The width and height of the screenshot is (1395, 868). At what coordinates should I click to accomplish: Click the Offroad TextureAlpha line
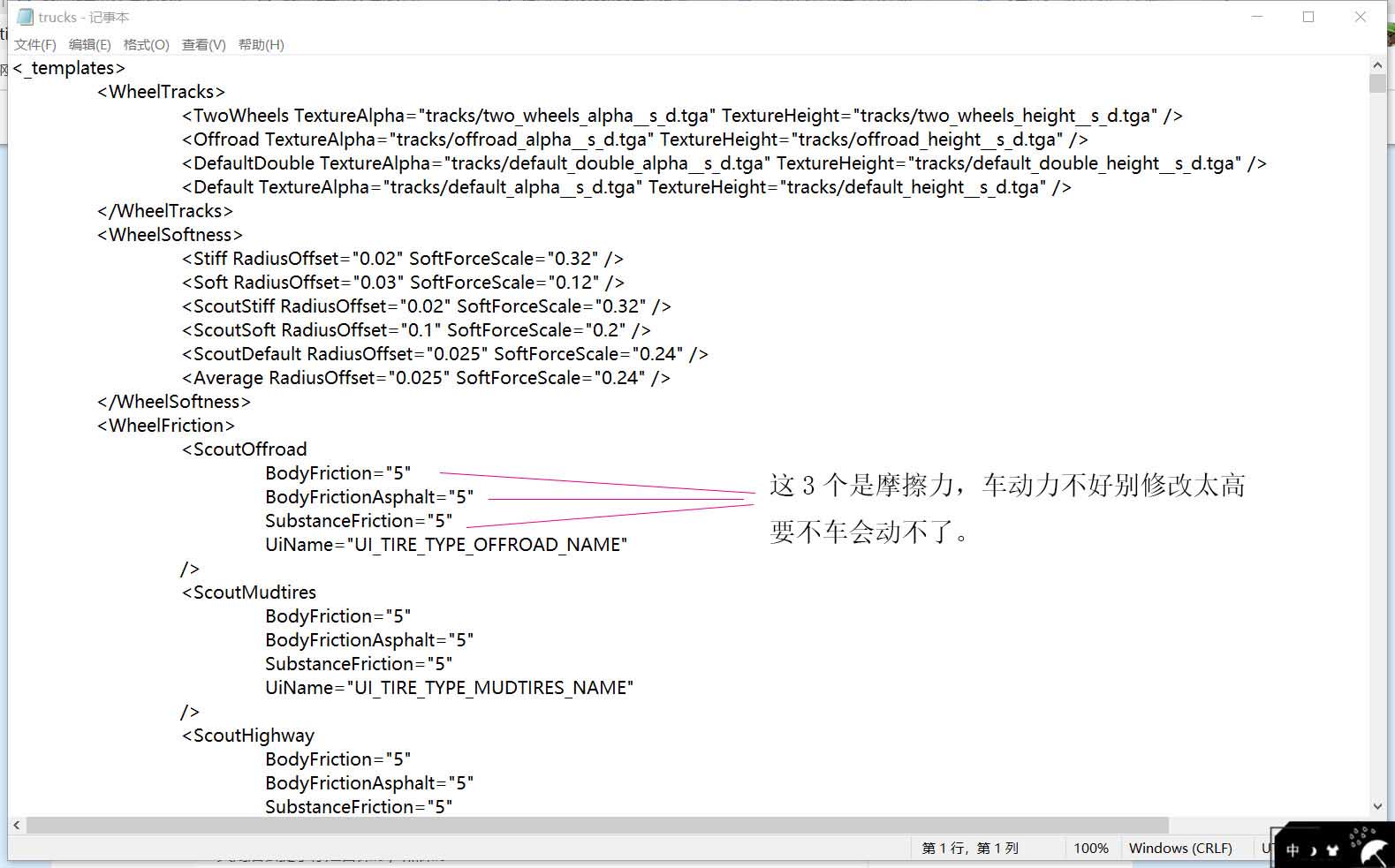pyautogui.click(x=635, y=140)
